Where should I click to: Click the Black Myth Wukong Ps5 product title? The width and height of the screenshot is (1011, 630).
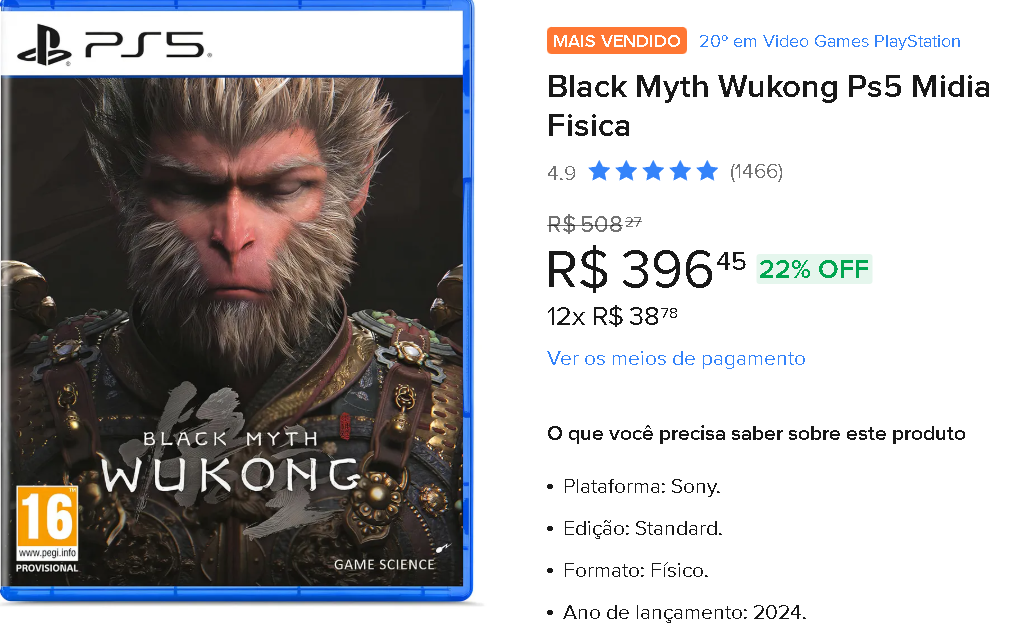768,106
